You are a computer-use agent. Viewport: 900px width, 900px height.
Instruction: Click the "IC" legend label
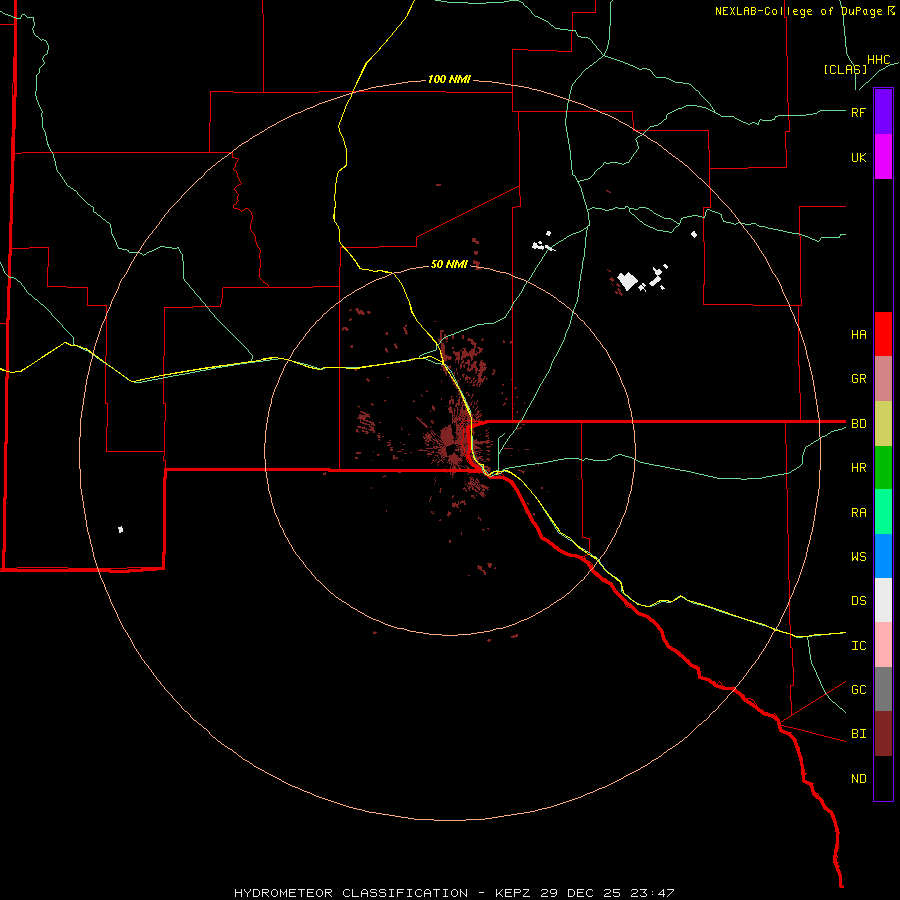(858, 646)
